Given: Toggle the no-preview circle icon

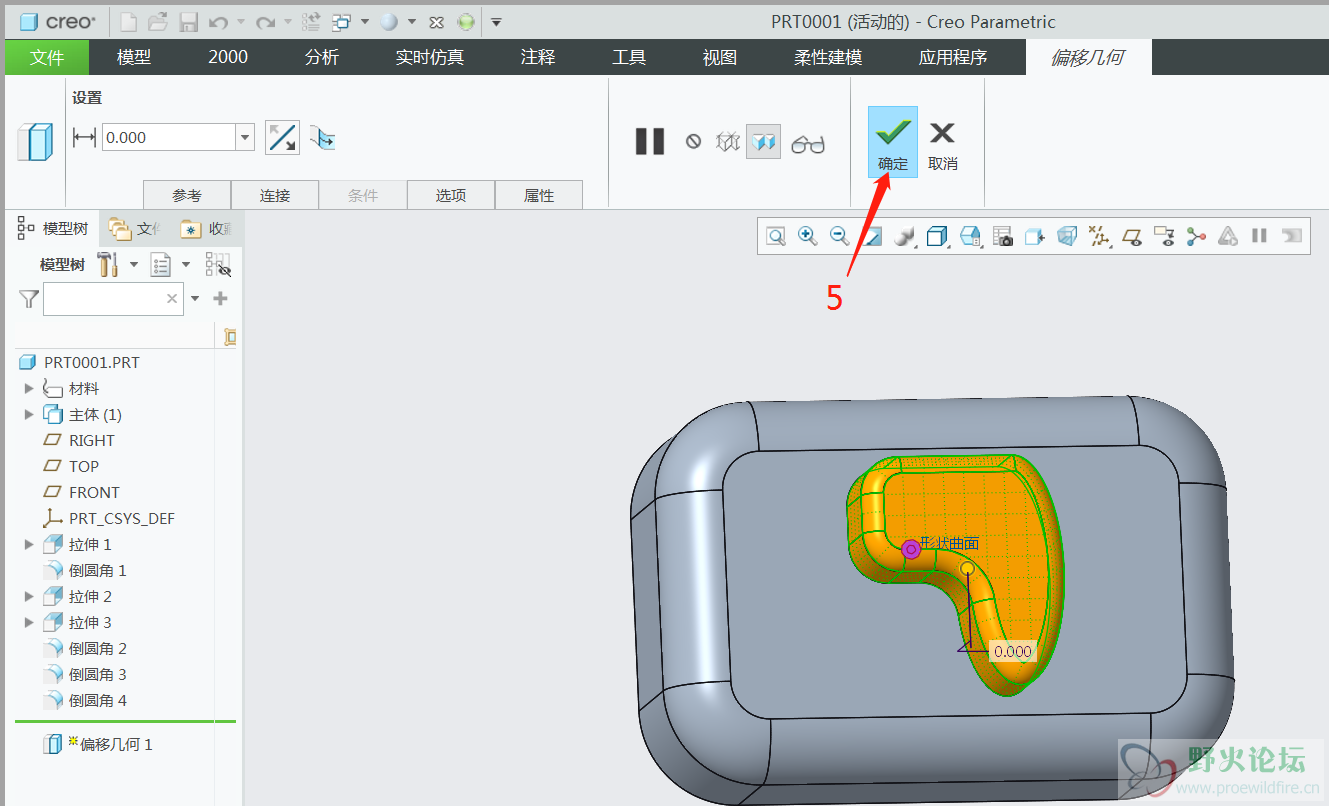Looking at the screenshot, I should tap(693, 142).
